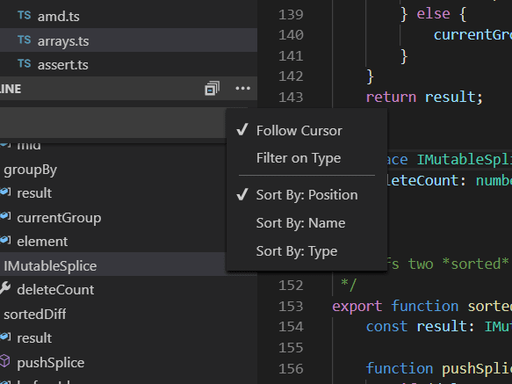The width and height of the screenshot is (512, 384).
Task: Expand the groupBy outline node
Action: [x=30, y=170]
